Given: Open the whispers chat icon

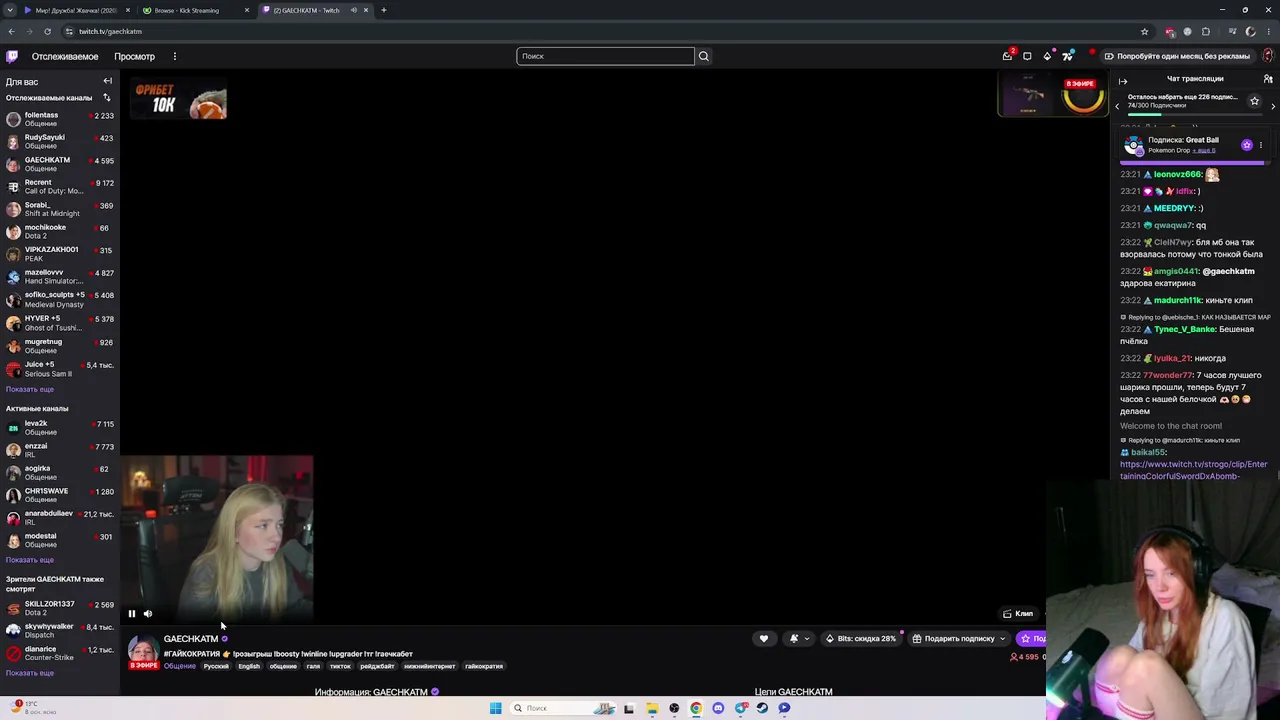Looking at the screenshot, I should click(1027, 56).
